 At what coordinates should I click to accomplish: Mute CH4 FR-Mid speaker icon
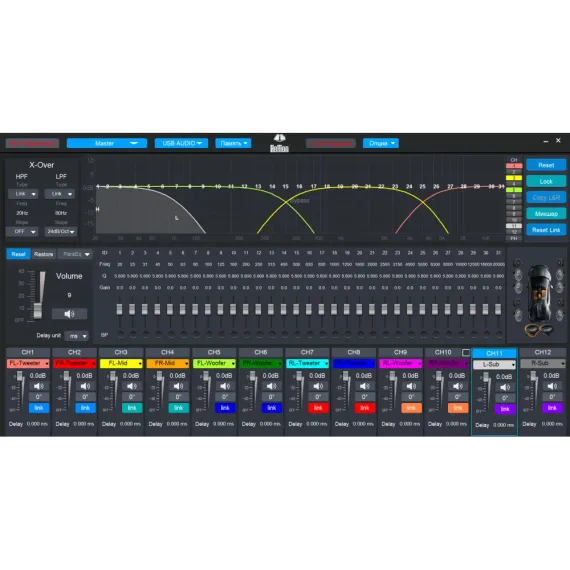178,386
